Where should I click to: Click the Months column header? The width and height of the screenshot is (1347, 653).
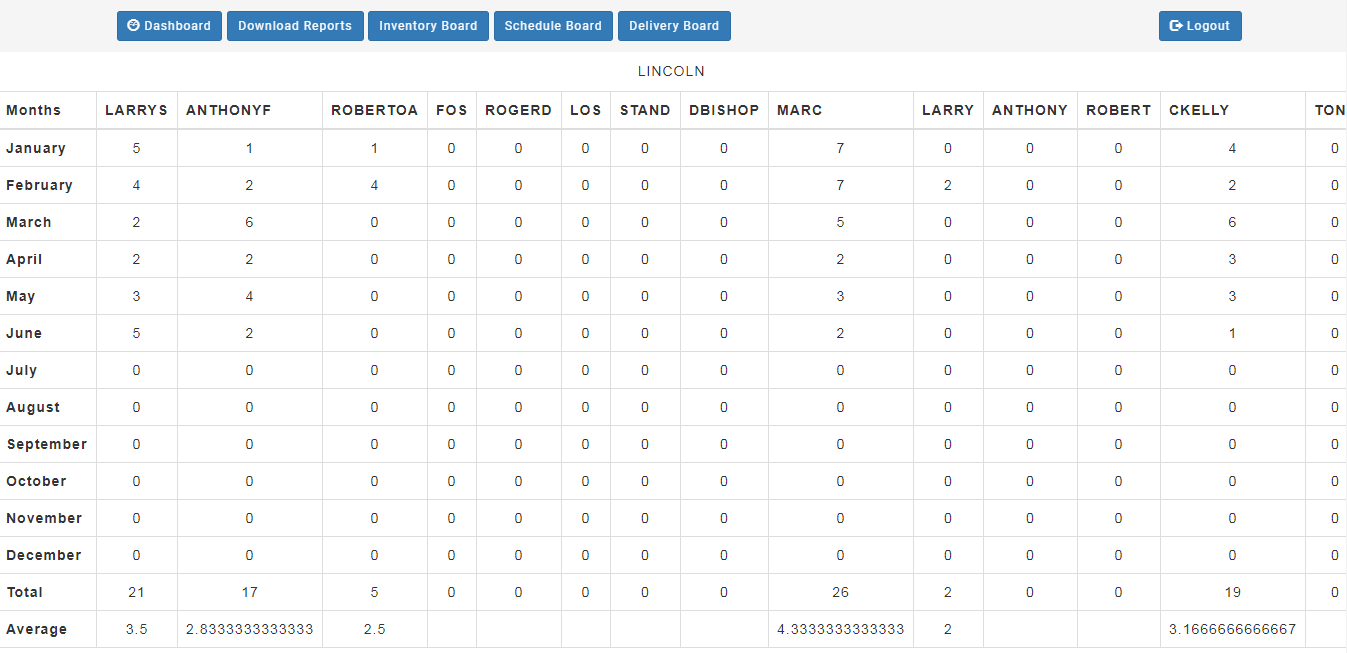34,110
